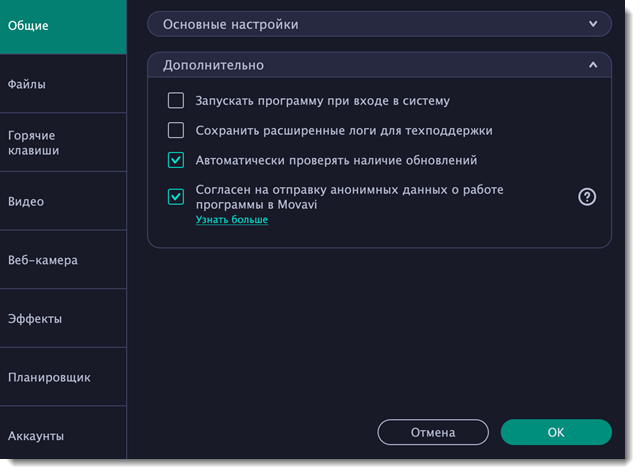Select the Видео settings tab

tap(63, 201)
